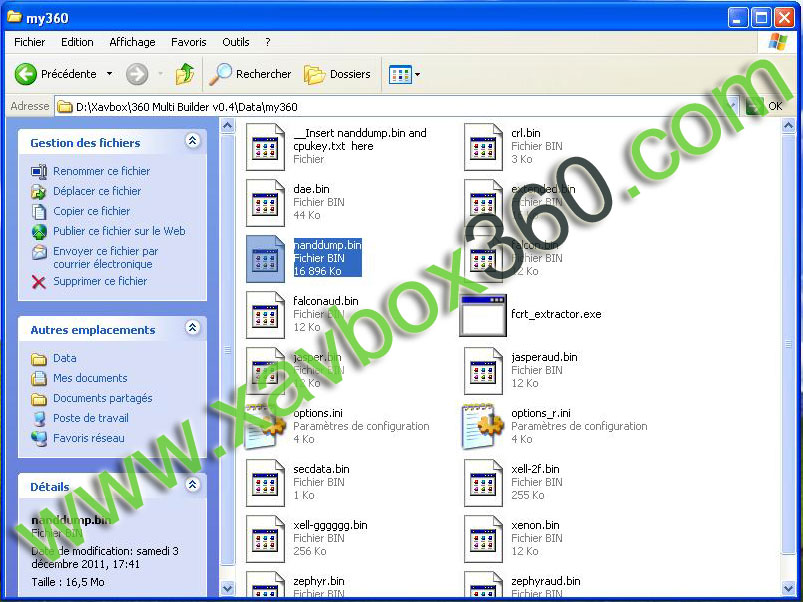803x602 pixels.
Task: Select the xenon.bin file icon
Action: click(x=483, y=539)
